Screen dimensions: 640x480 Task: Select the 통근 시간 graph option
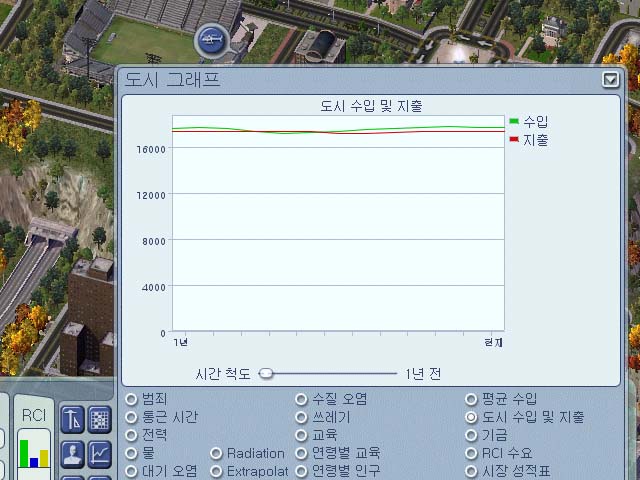coord(131,417)
